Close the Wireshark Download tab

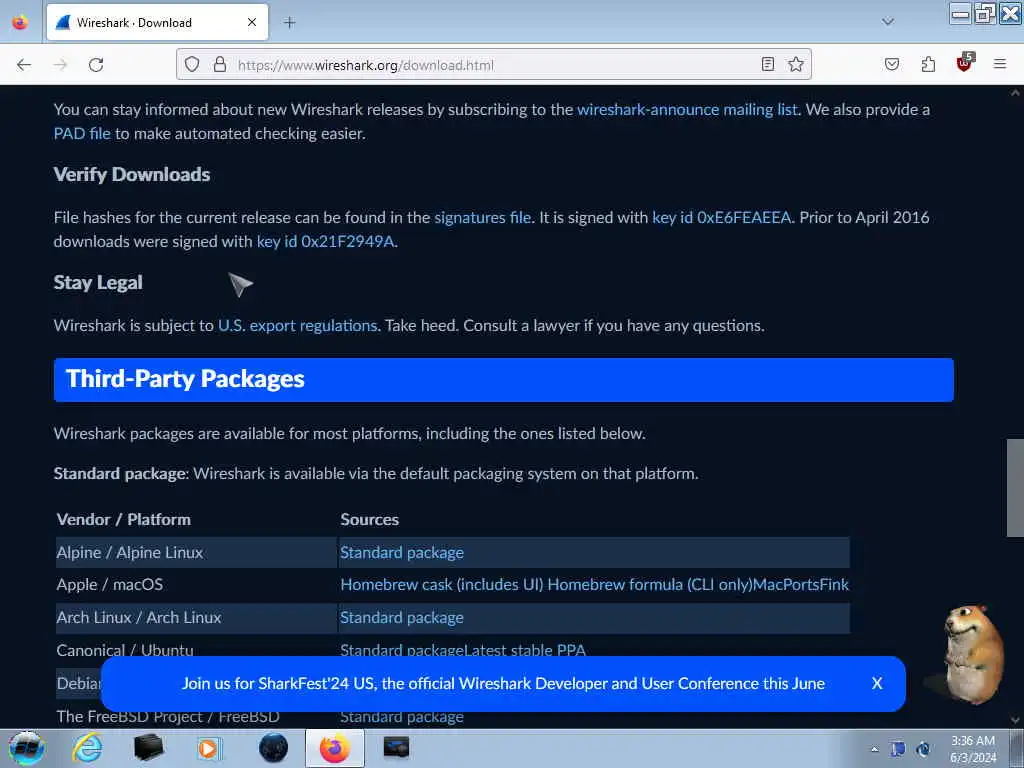click(252, 22)
